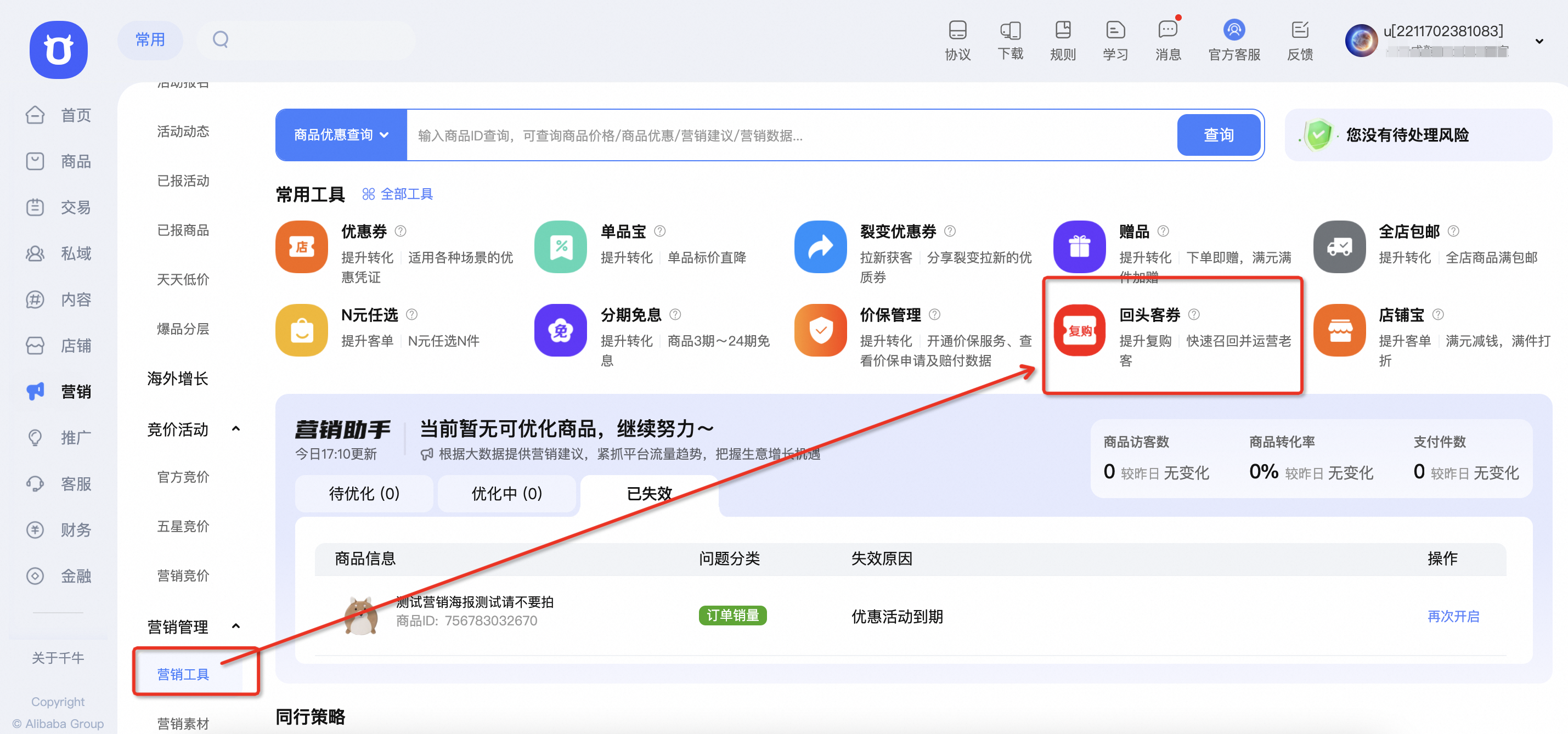Open the 商品优惠查询 dropdown
Screen dimensions: 1568x734
coord(341,135)
